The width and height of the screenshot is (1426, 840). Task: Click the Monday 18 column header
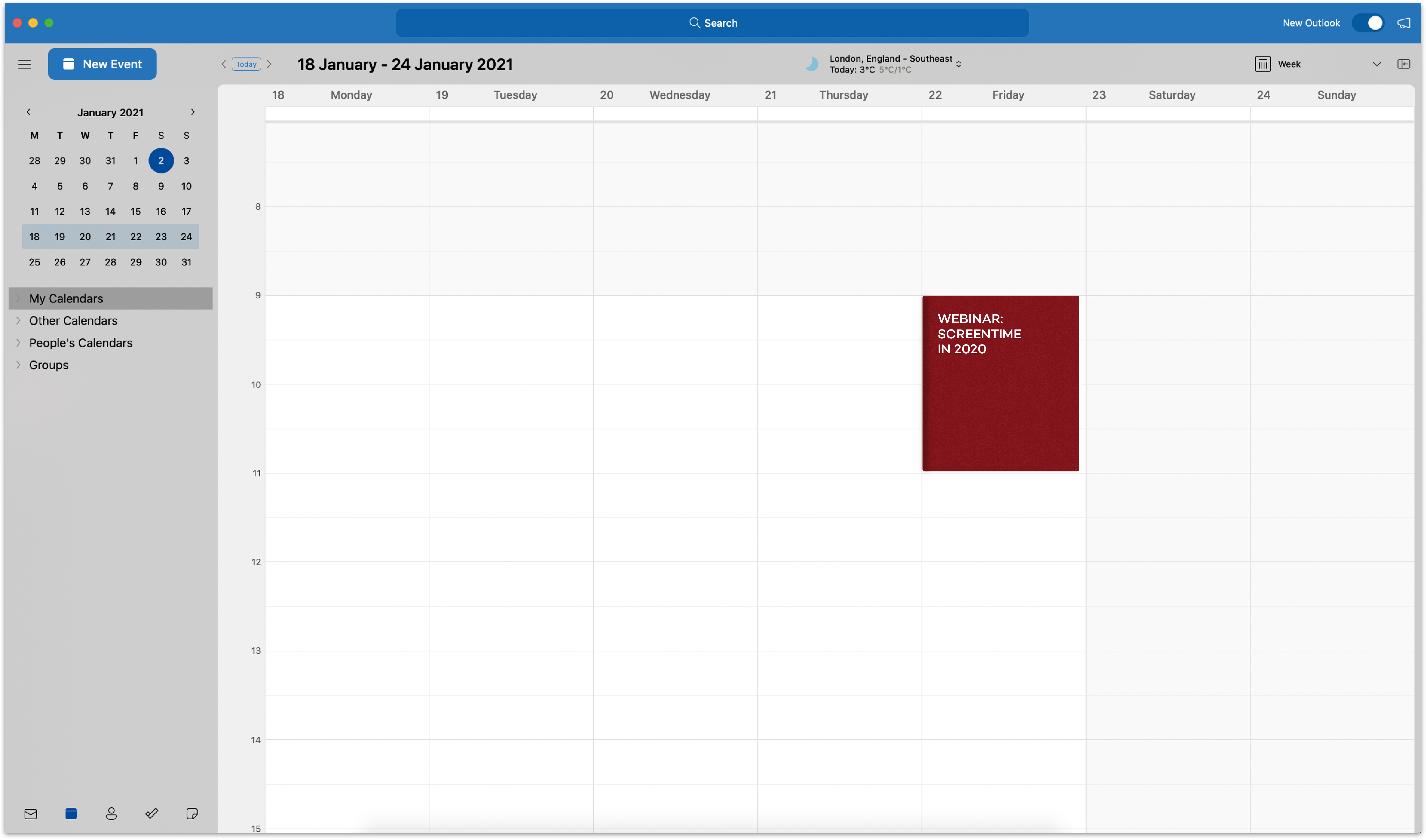pos(347,95)
